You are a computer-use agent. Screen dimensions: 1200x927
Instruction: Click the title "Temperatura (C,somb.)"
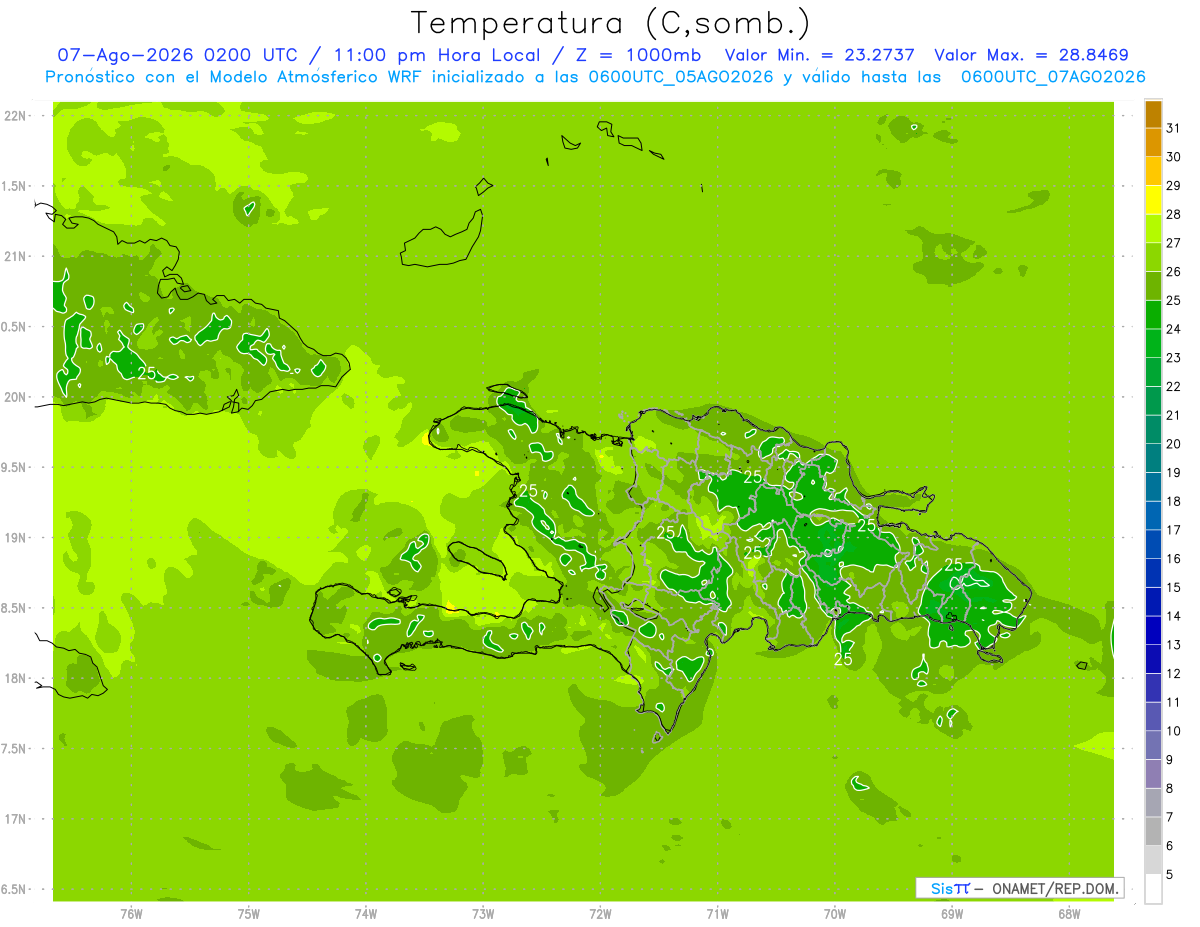pyautogui.click(x=611, y=24)
